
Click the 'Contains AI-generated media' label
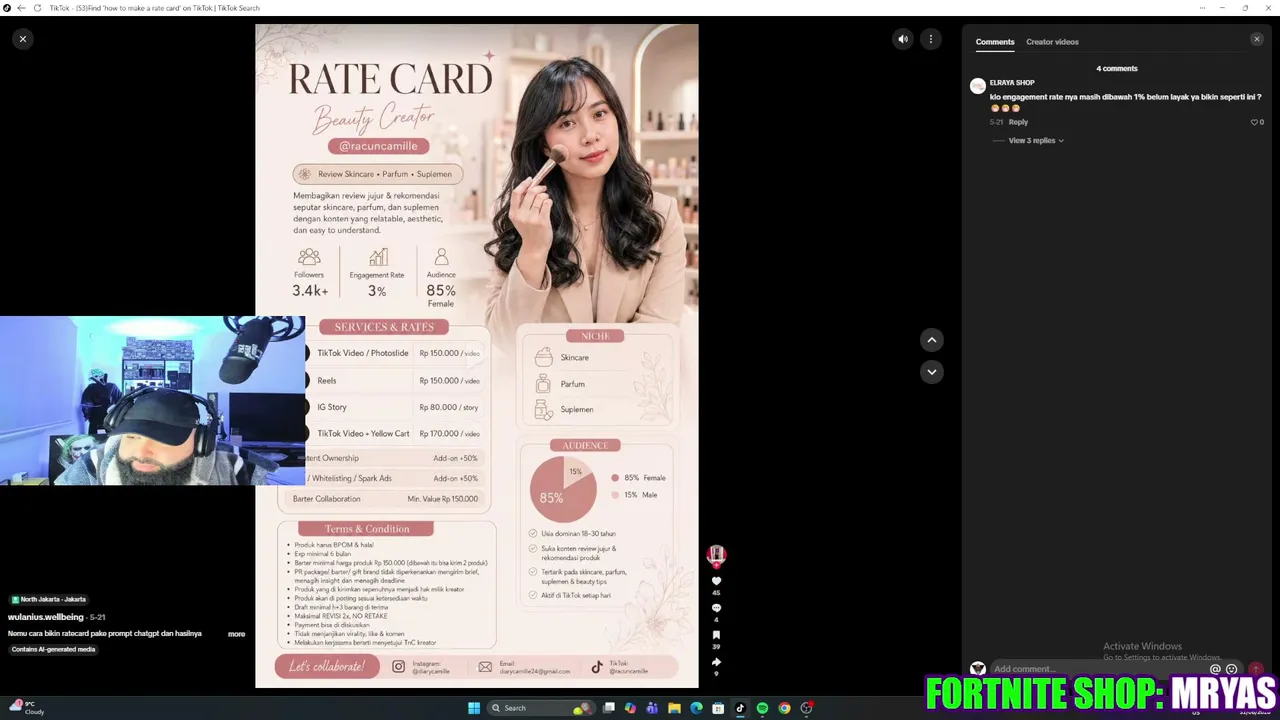click(53, 650)
